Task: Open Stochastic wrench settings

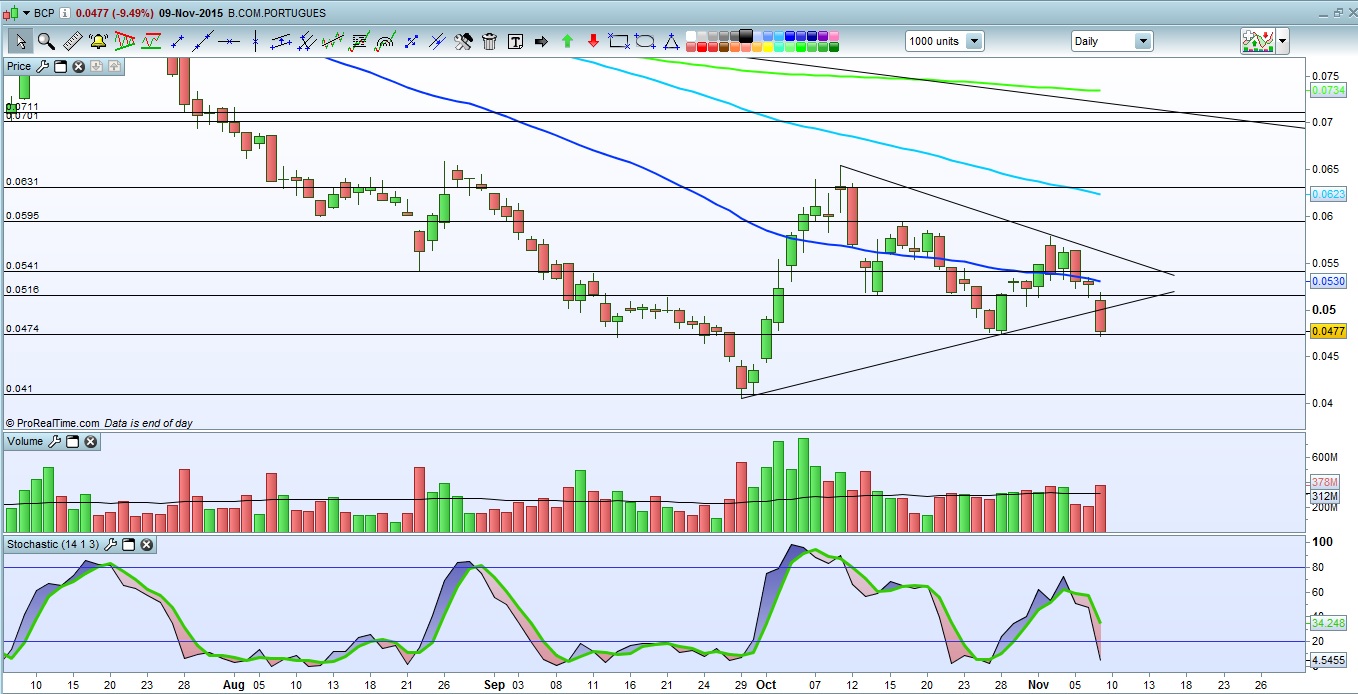Action: (x=110, y=545)
